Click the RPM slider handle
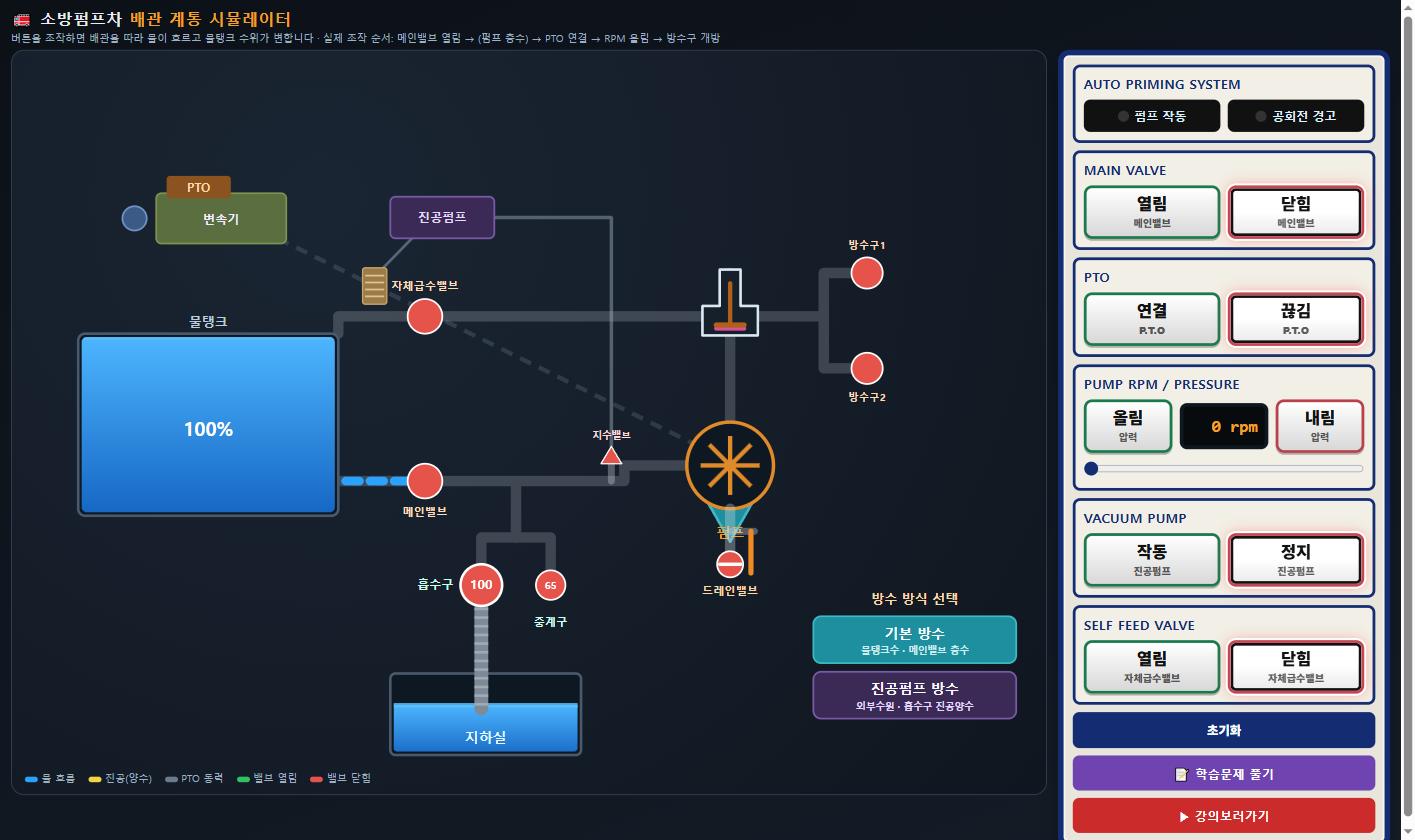Viewport: 1415px width, 840px height. [x=1091, y=468]
